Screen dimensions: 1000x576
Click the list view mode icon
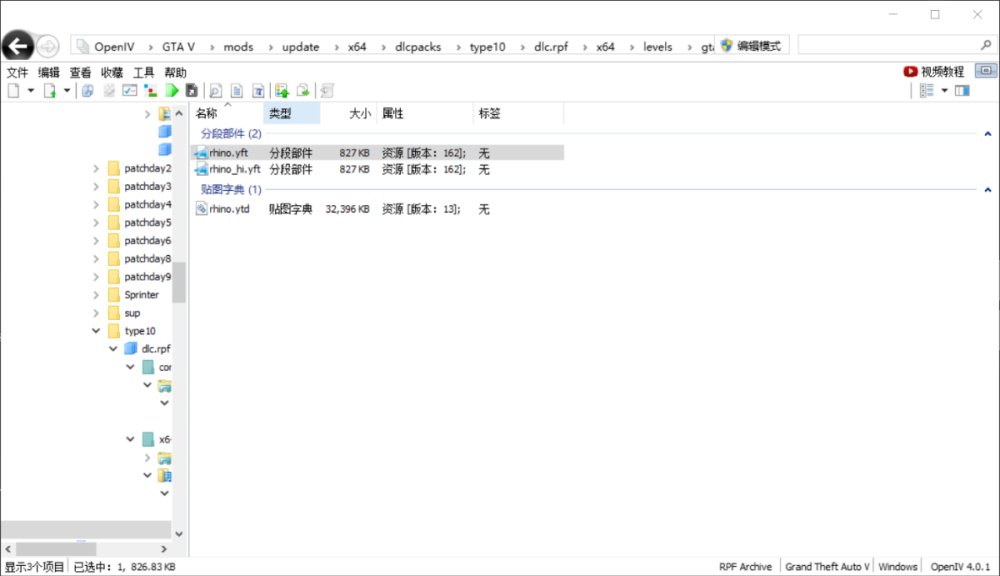926,90
